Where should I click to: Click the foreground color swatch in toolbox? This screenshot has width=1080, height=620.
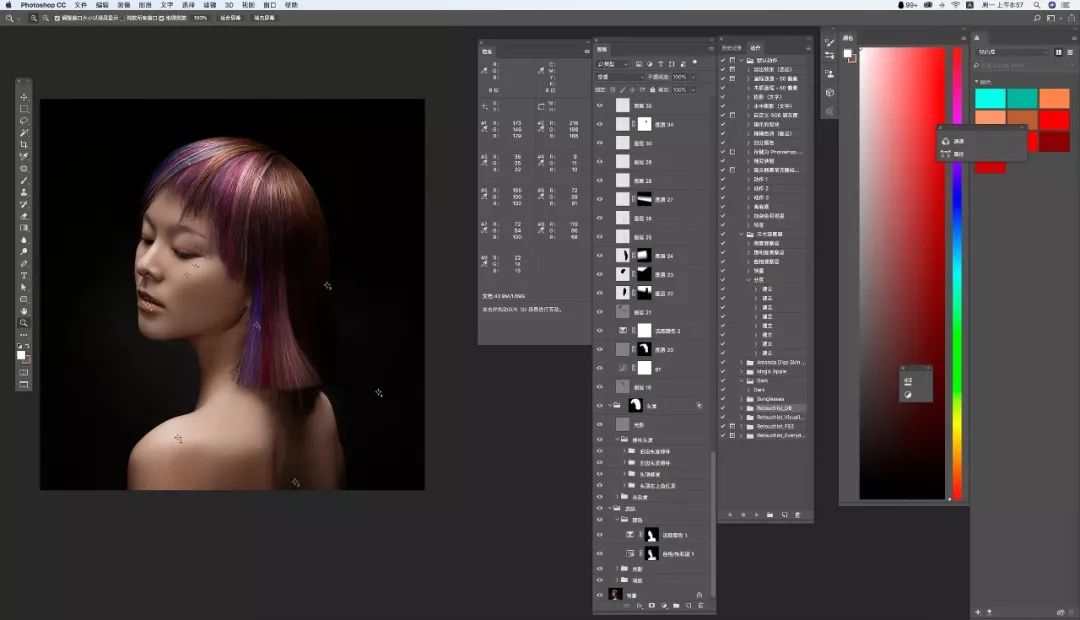[x=21, y=355]
